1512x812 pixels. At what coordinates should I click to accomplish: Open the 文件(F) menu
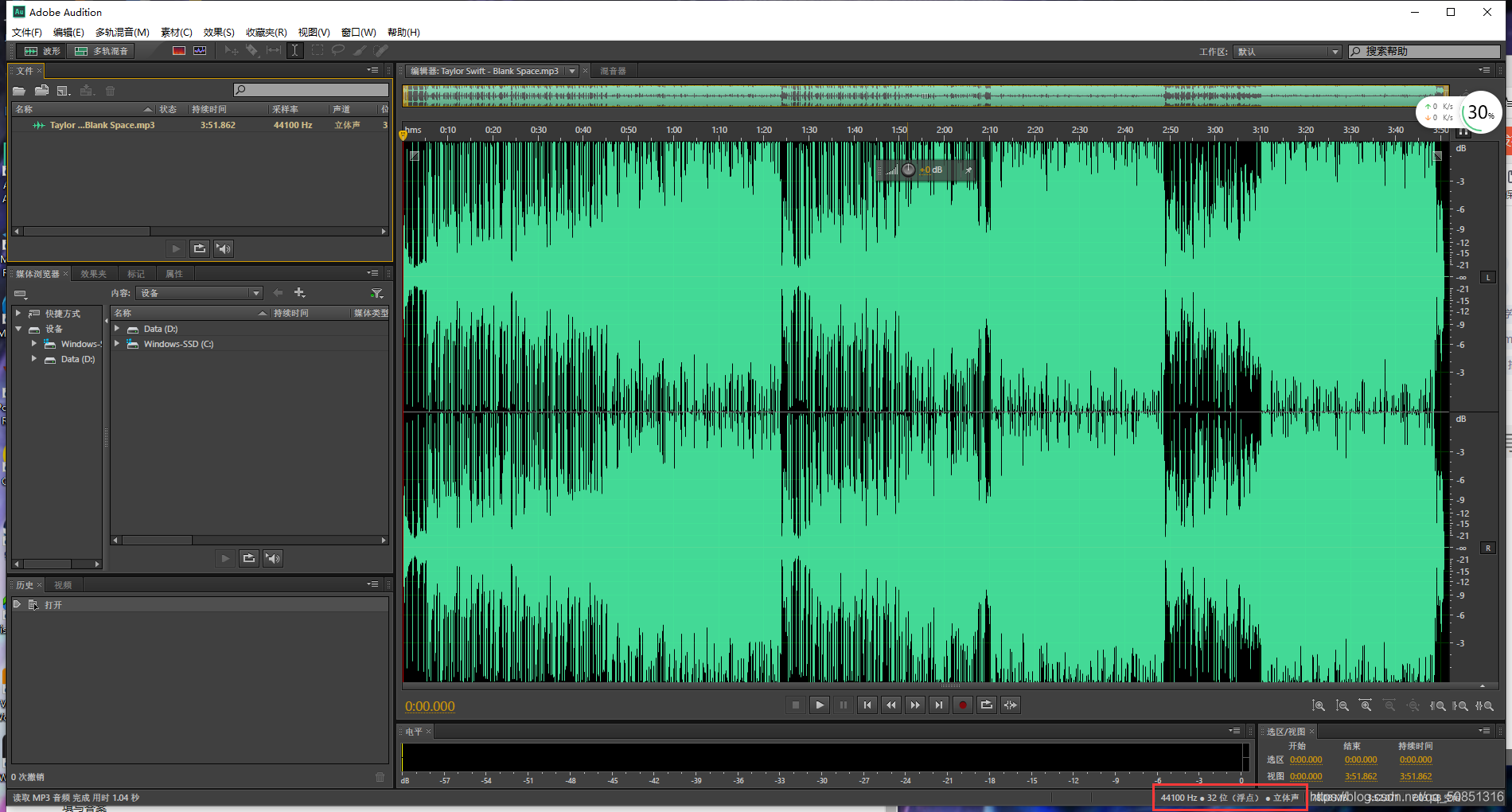(27, 33)
